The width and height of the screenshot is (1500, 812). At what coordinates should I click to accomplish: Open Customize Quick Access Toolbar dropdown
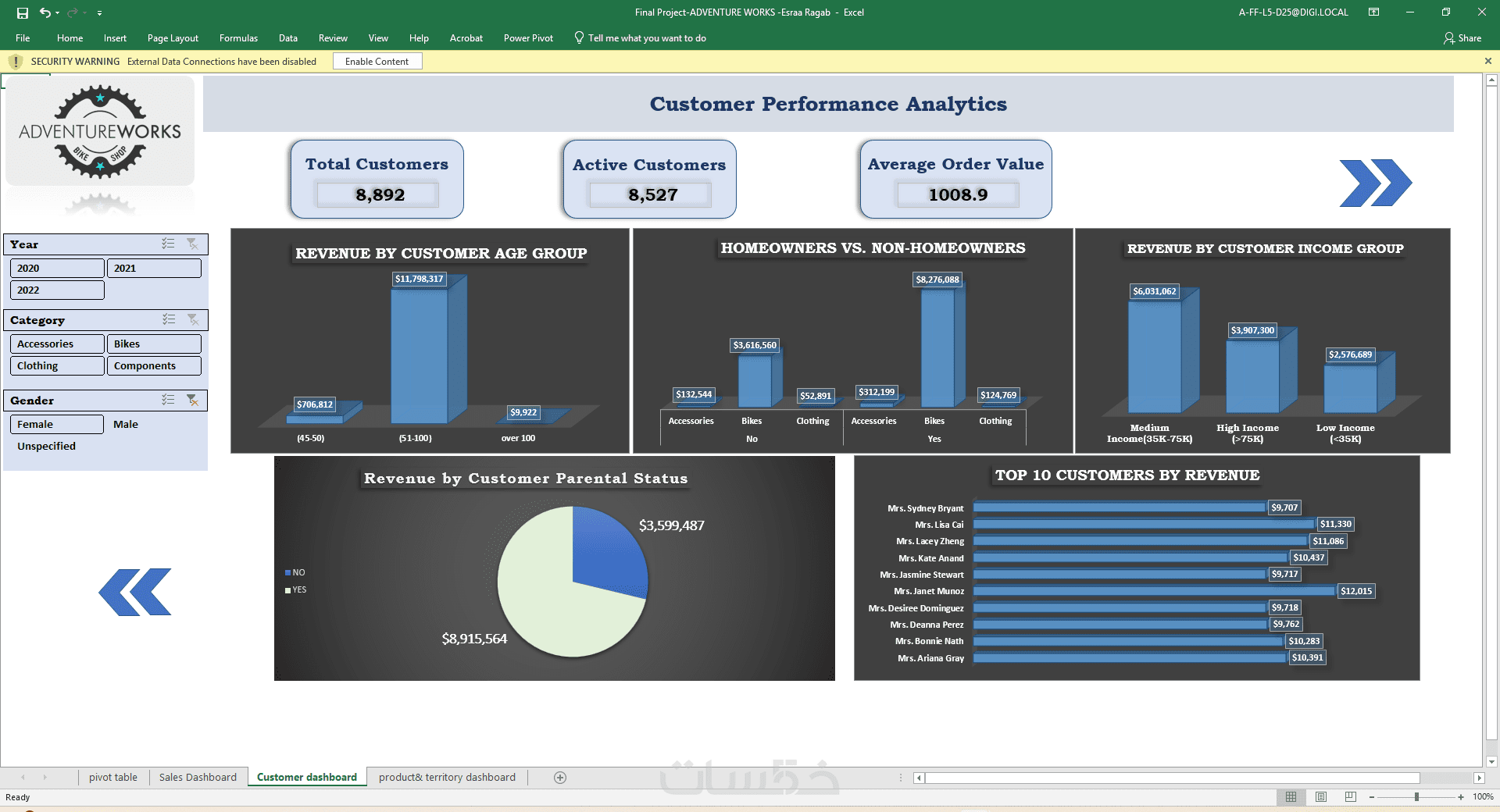coord(99,13)
